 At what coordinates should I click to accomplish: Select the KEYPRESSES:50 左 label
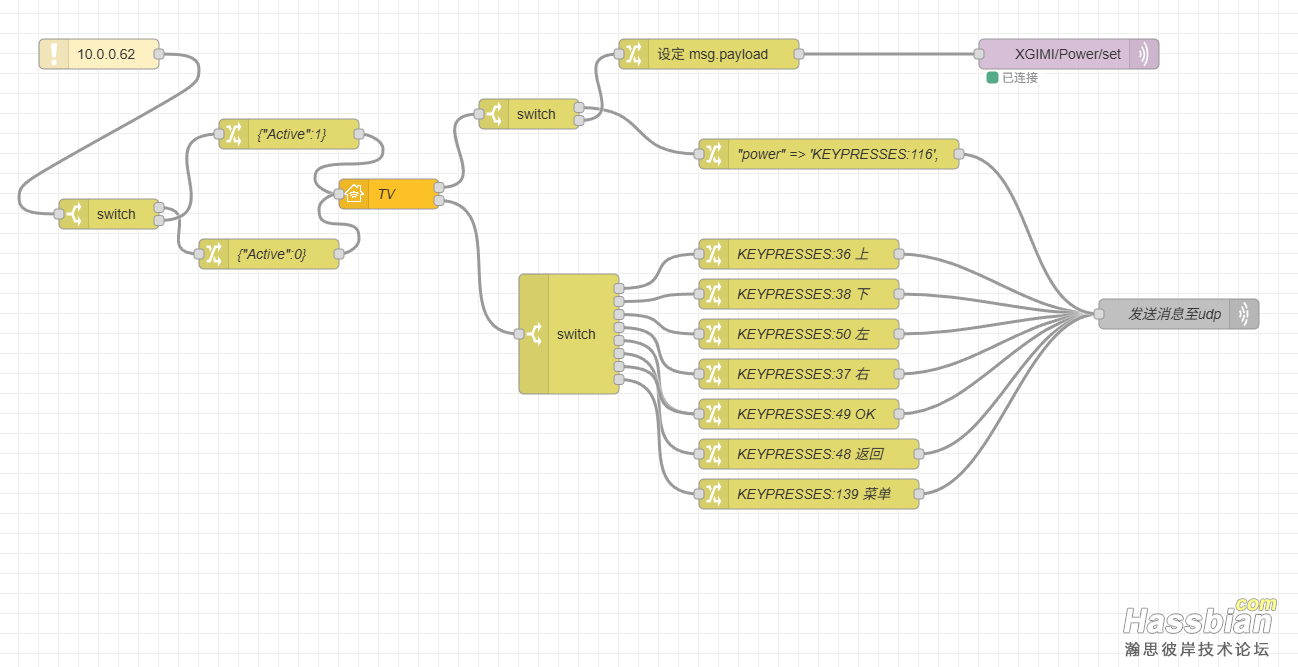[x=803, y=334]
